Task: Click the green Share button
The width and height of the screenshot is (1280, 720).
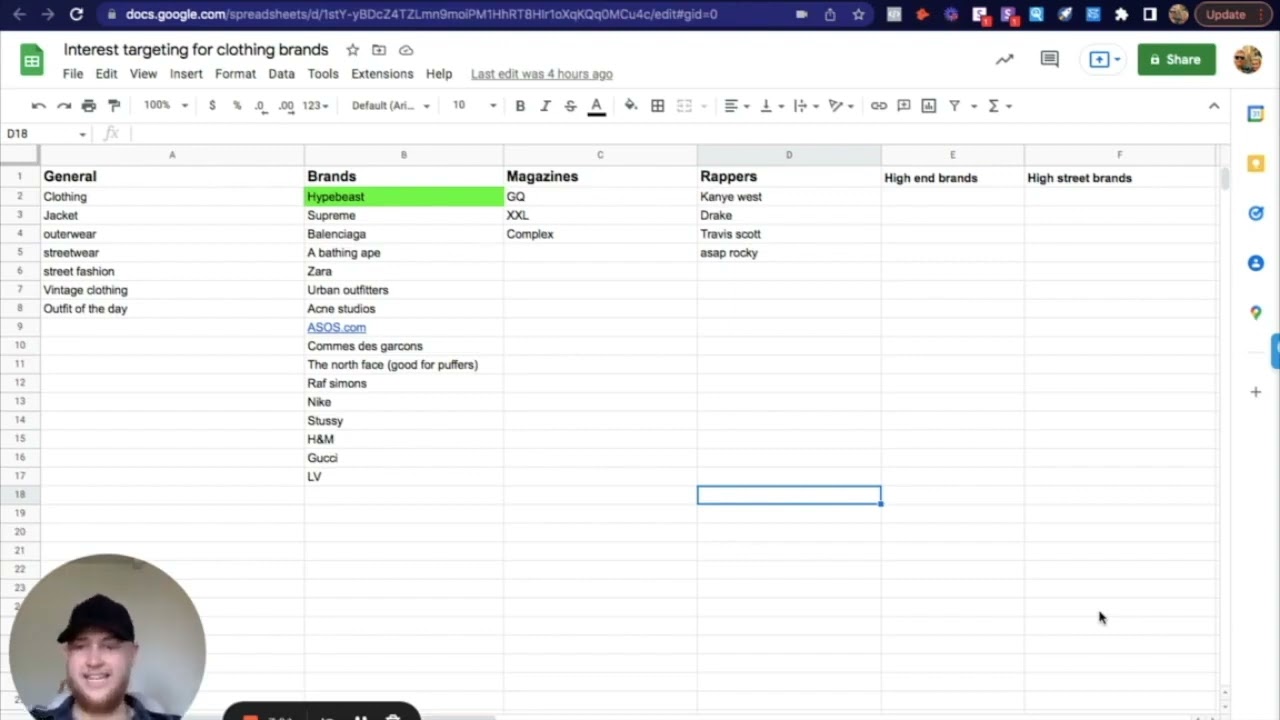Action: 1176,60
